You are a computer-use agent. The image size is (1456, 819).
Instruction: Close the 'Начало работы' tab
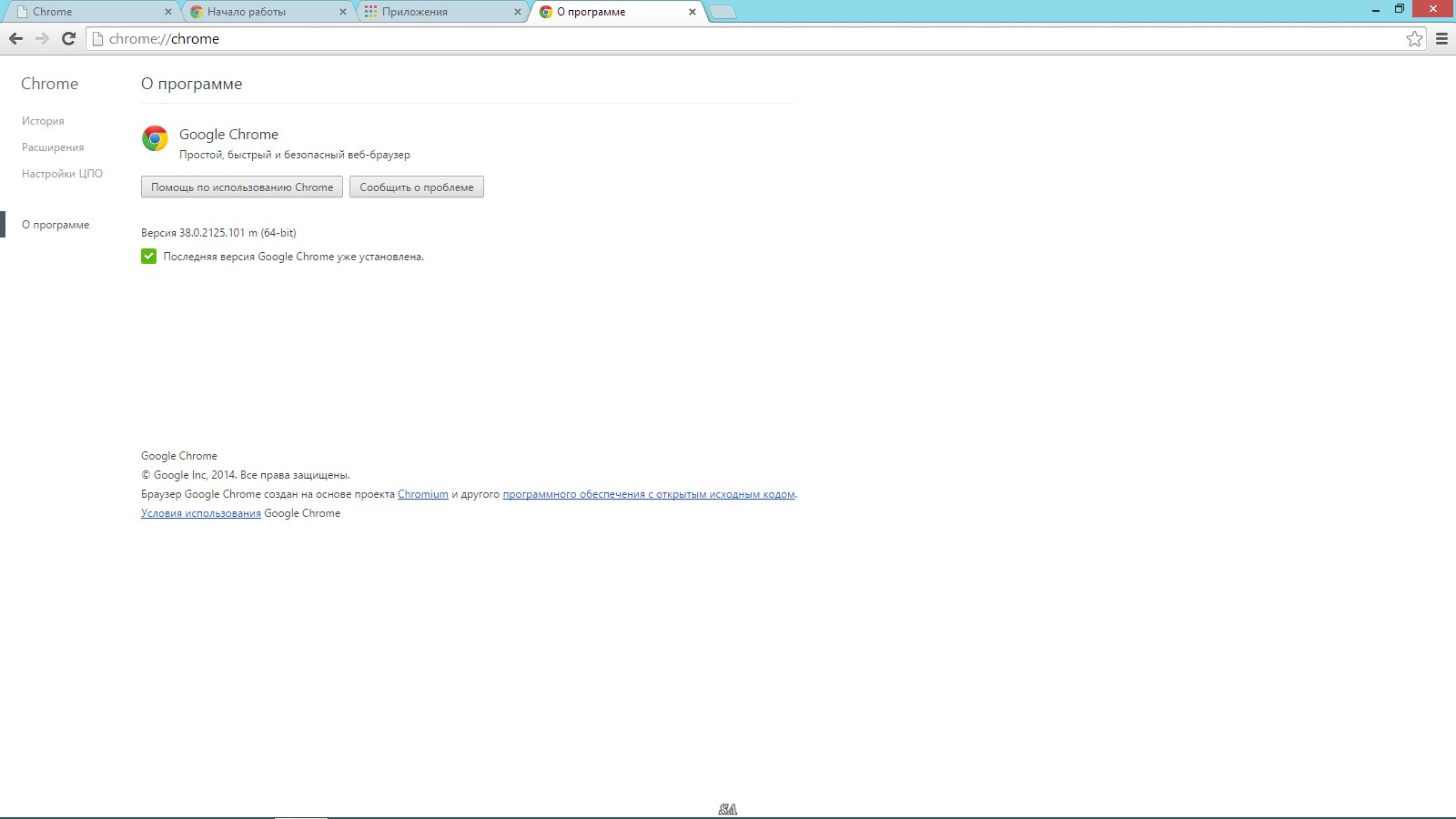click(342, 12)
